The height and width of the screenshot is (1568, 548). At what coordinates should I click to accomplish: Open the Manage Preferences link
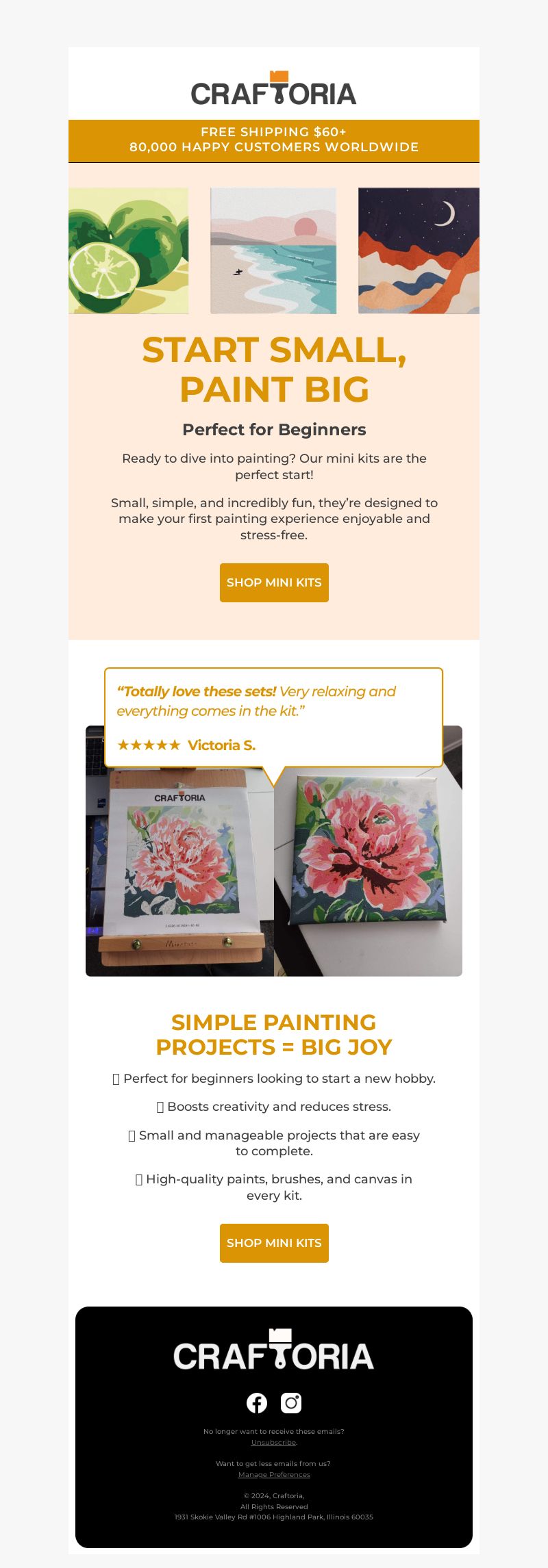274,1474
